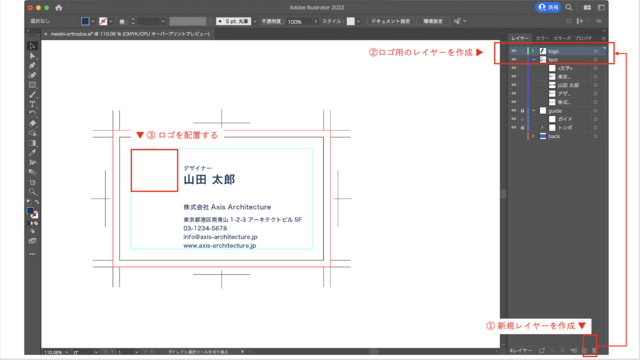Open the Arrange Documents icon

point(587,8)
